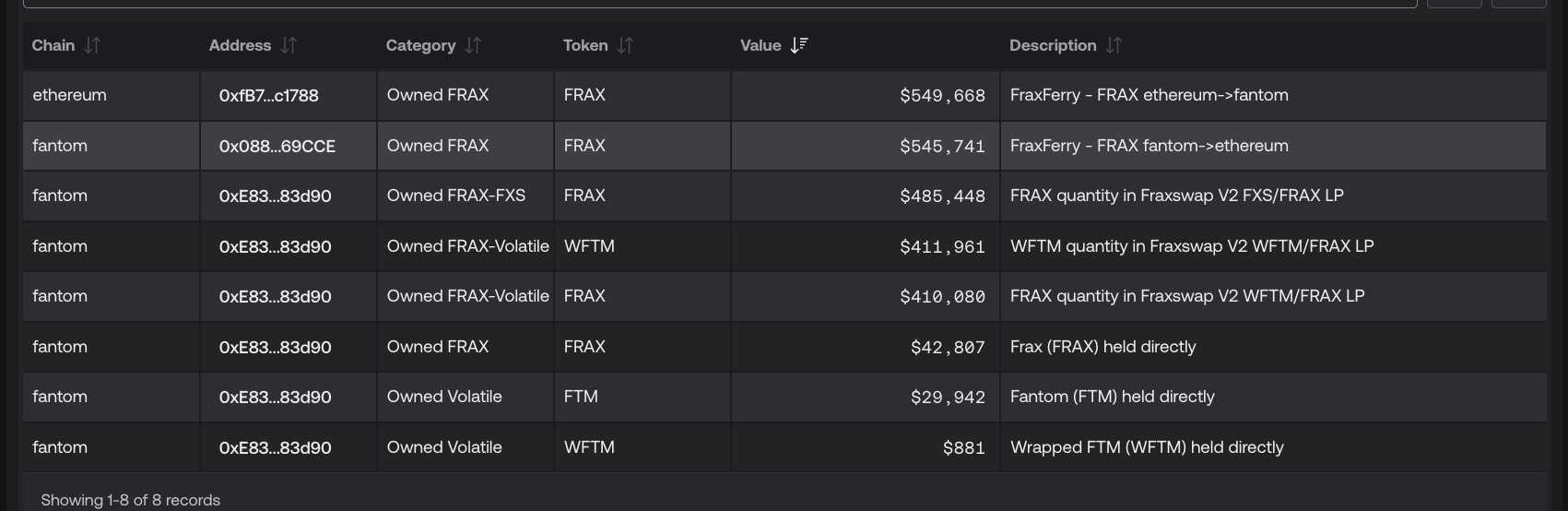Image resolution: width=1568 pixels, height=511 pixels.
Task: Click the WFTM quantity in Fraxswap description
Action: pyautogui.click(x=1191, y=246)
